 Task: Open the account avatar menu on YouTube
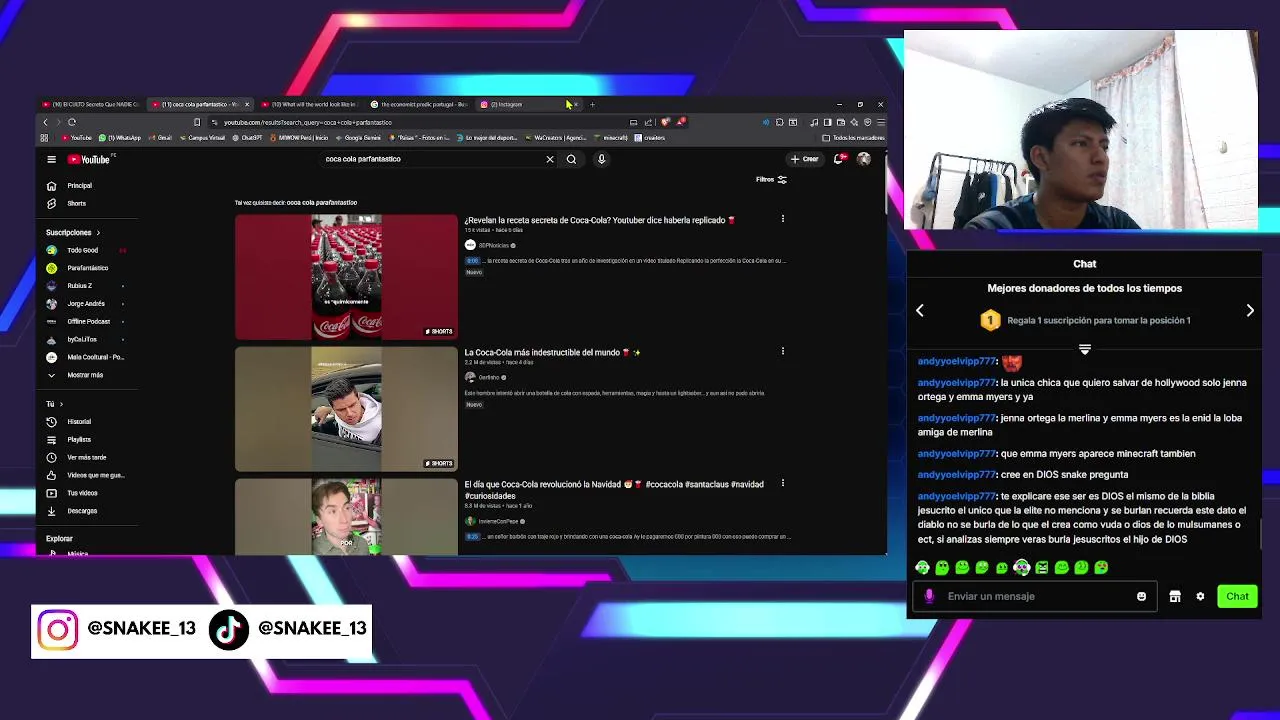coord(864,159)
